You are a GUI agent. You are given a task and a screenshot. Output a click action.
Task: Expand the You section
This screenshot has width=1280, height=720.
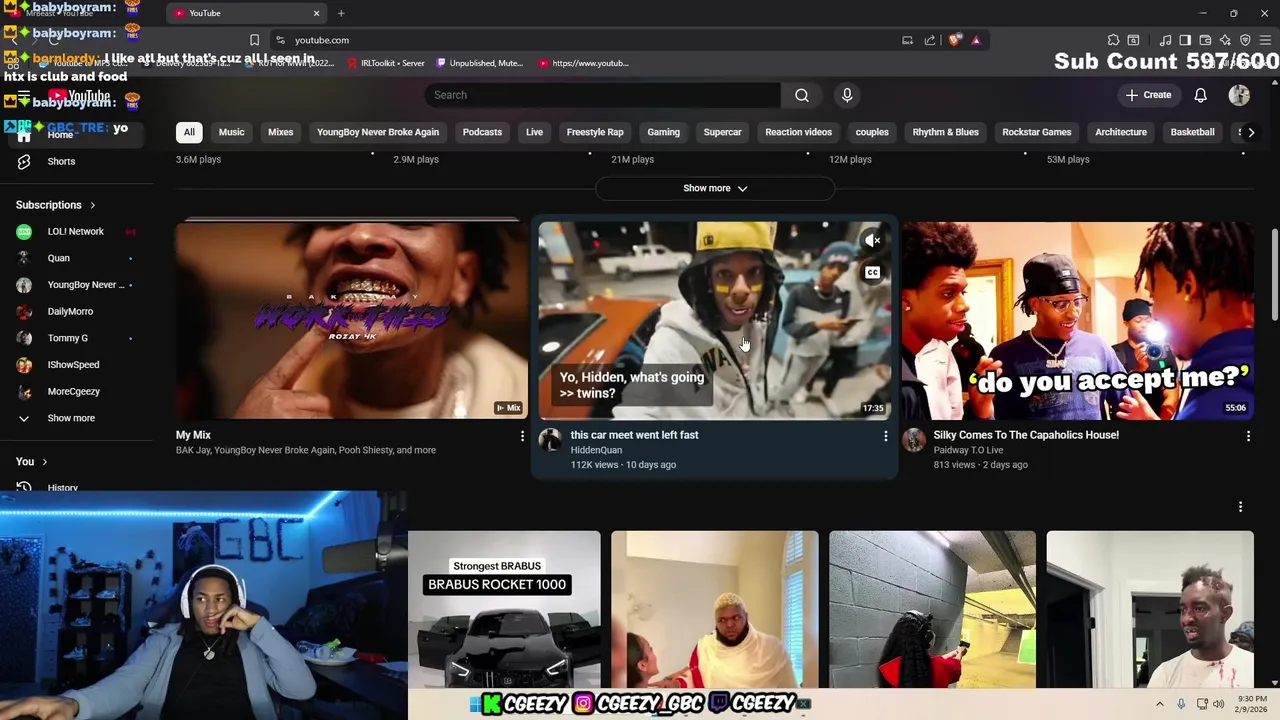coord(31,461)
